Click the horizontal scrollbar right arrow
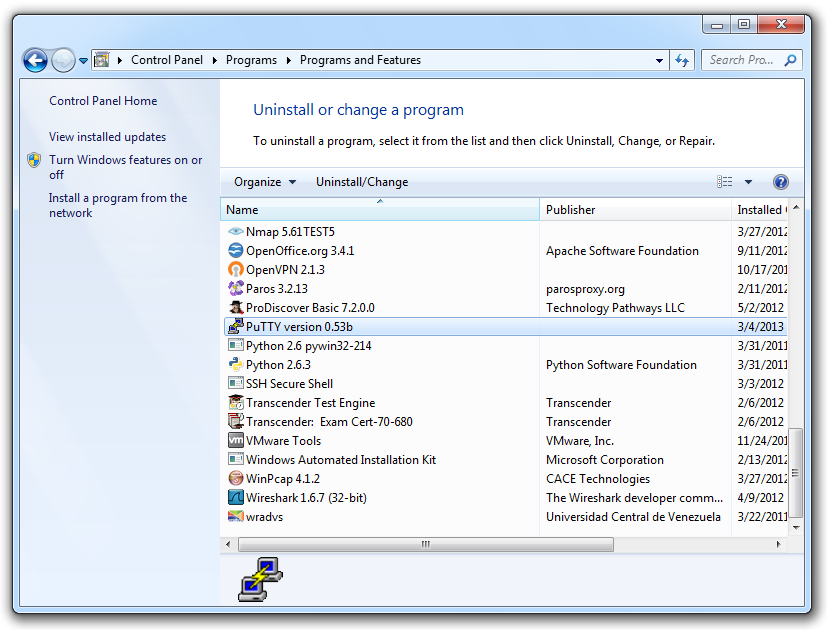The image size is (827, 630). pos(778,544)
